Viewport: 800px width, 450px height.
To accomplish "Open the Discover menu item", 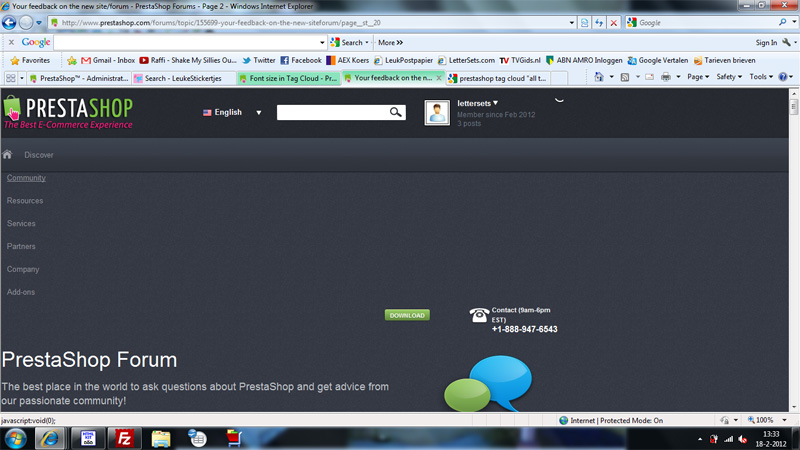I will click(39, 155).
